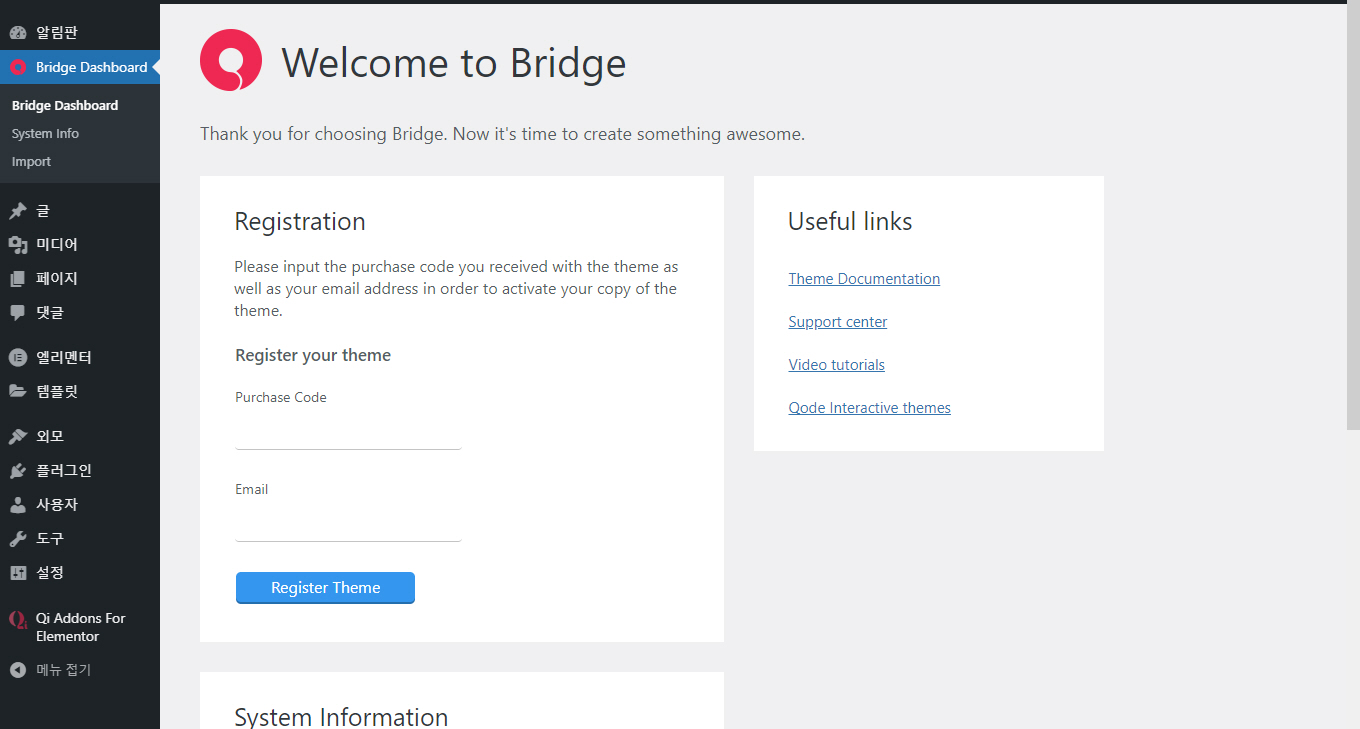Click the comment bubble icon beside 댓글

click(18, 313)
